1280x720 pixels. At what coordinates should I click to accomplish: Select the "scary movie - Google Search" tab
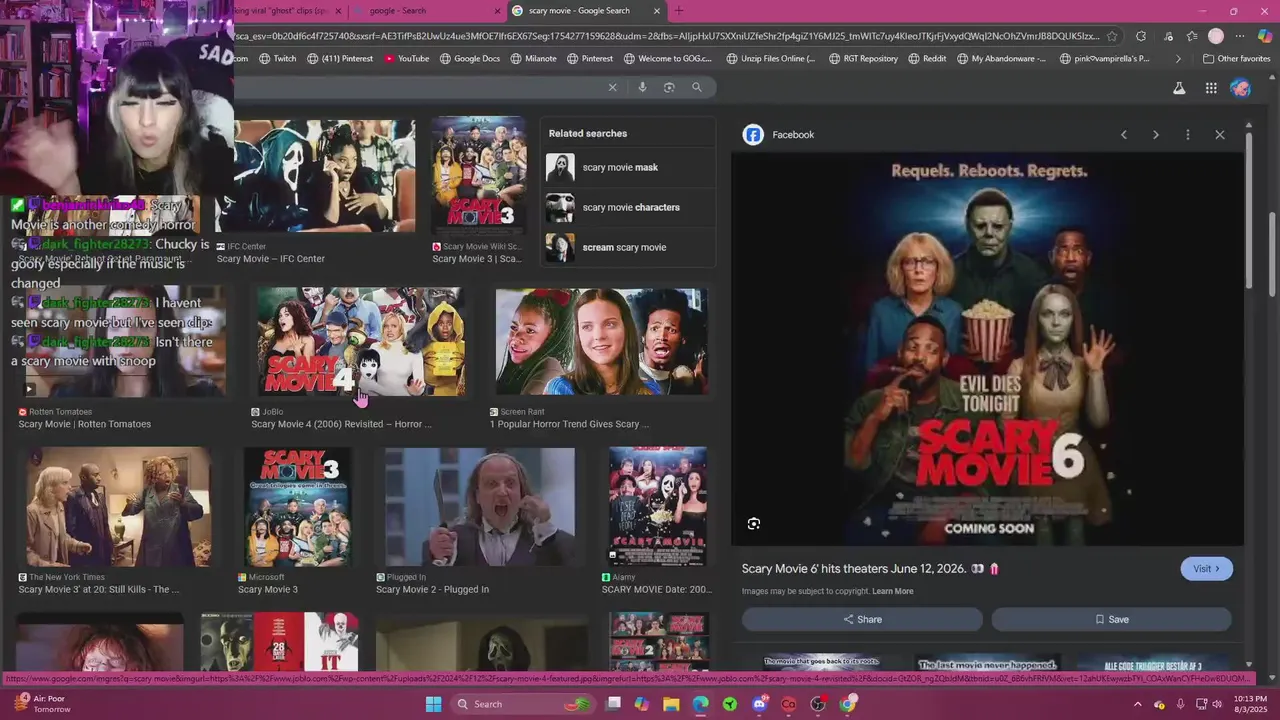pyautogui.click(x=585, y=11)
